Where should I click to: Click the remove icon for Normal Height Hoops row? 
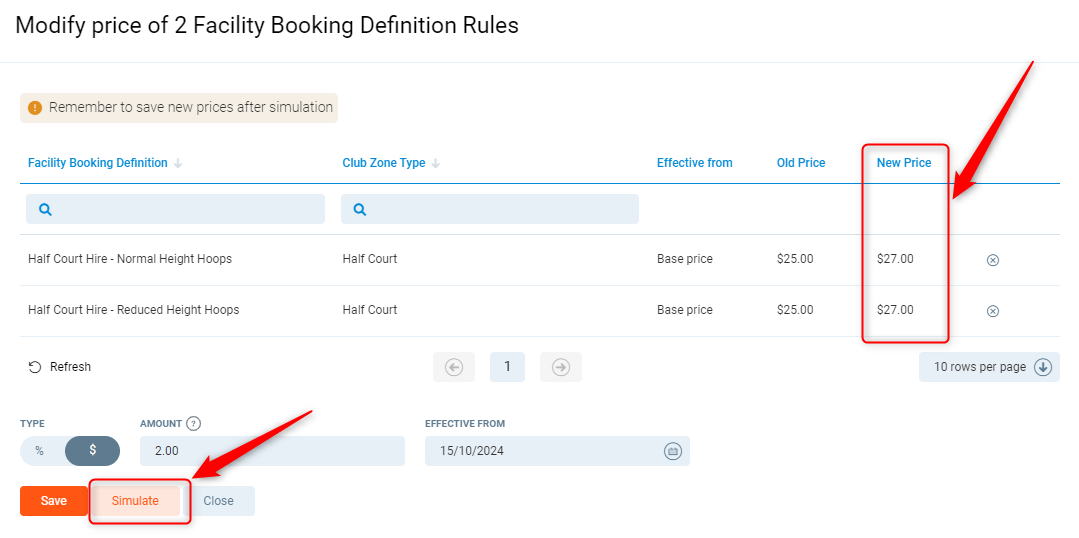point(992,260)
